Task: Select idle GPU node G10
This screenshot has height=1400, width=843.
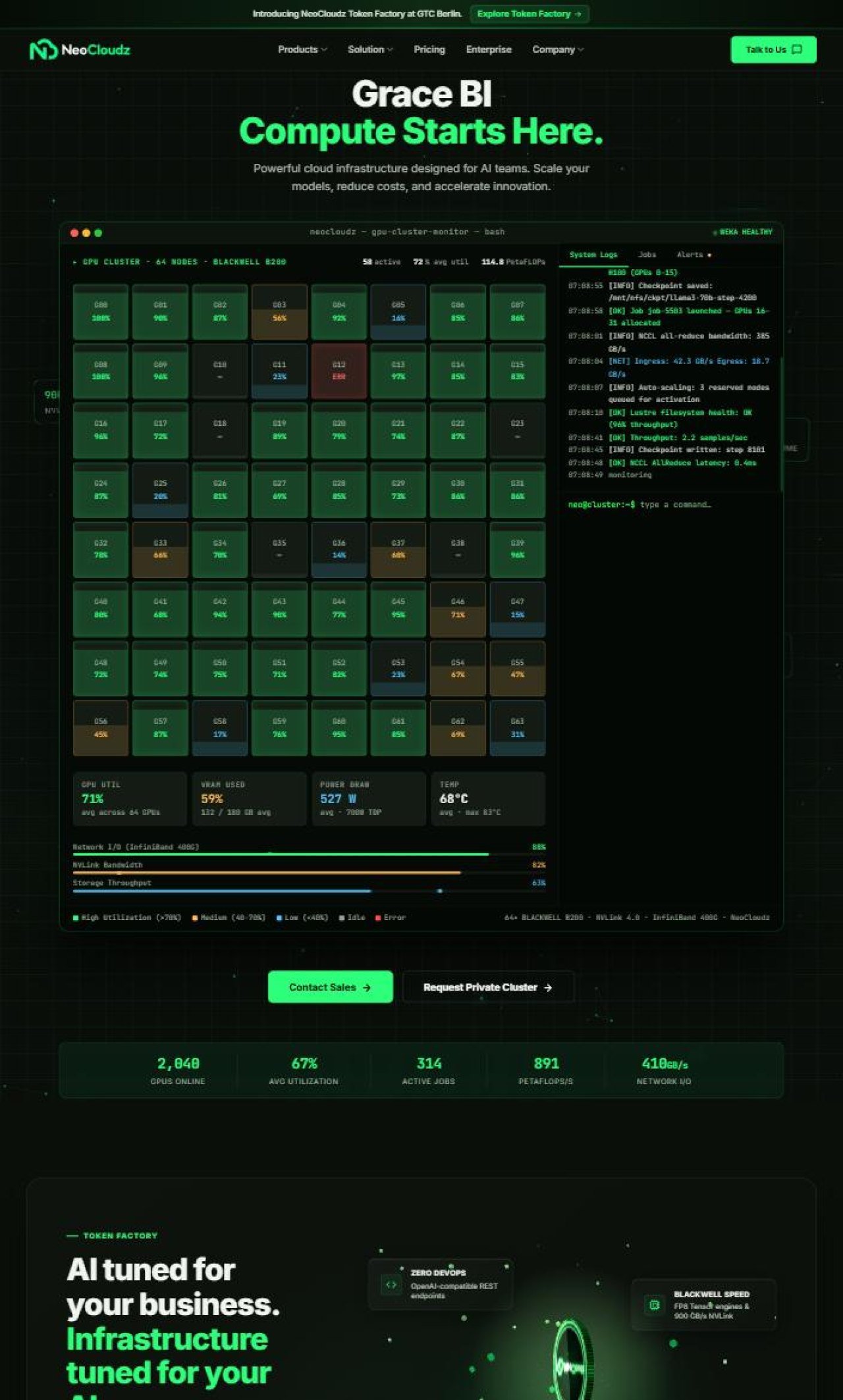Action: (x=220, y=371)
